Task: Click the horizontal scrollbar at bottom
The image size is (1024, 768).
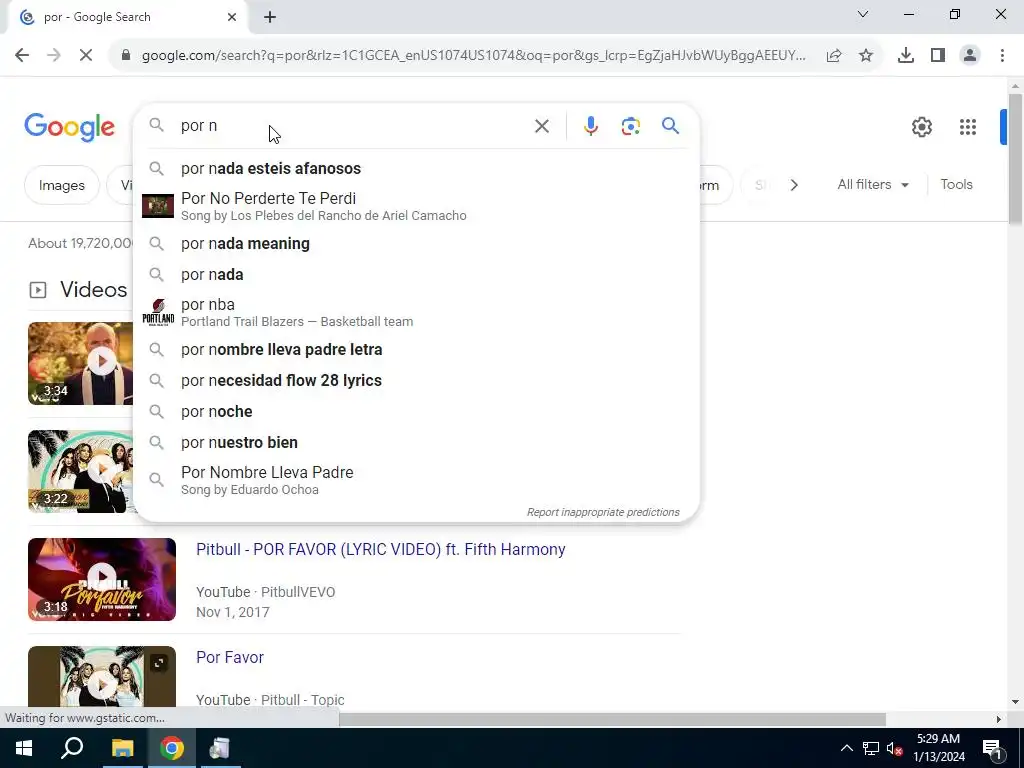Action: (x=612, y=719)
